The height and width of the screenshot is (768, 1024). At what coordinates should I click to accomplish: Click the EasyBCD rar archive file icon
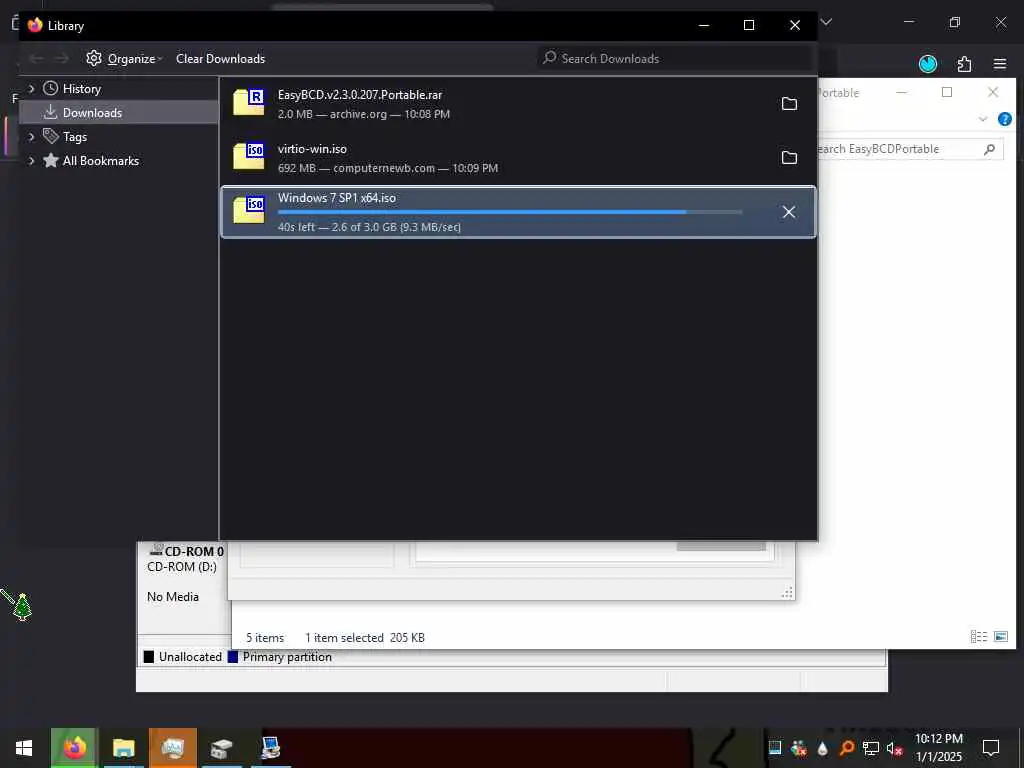click(248, 103)
